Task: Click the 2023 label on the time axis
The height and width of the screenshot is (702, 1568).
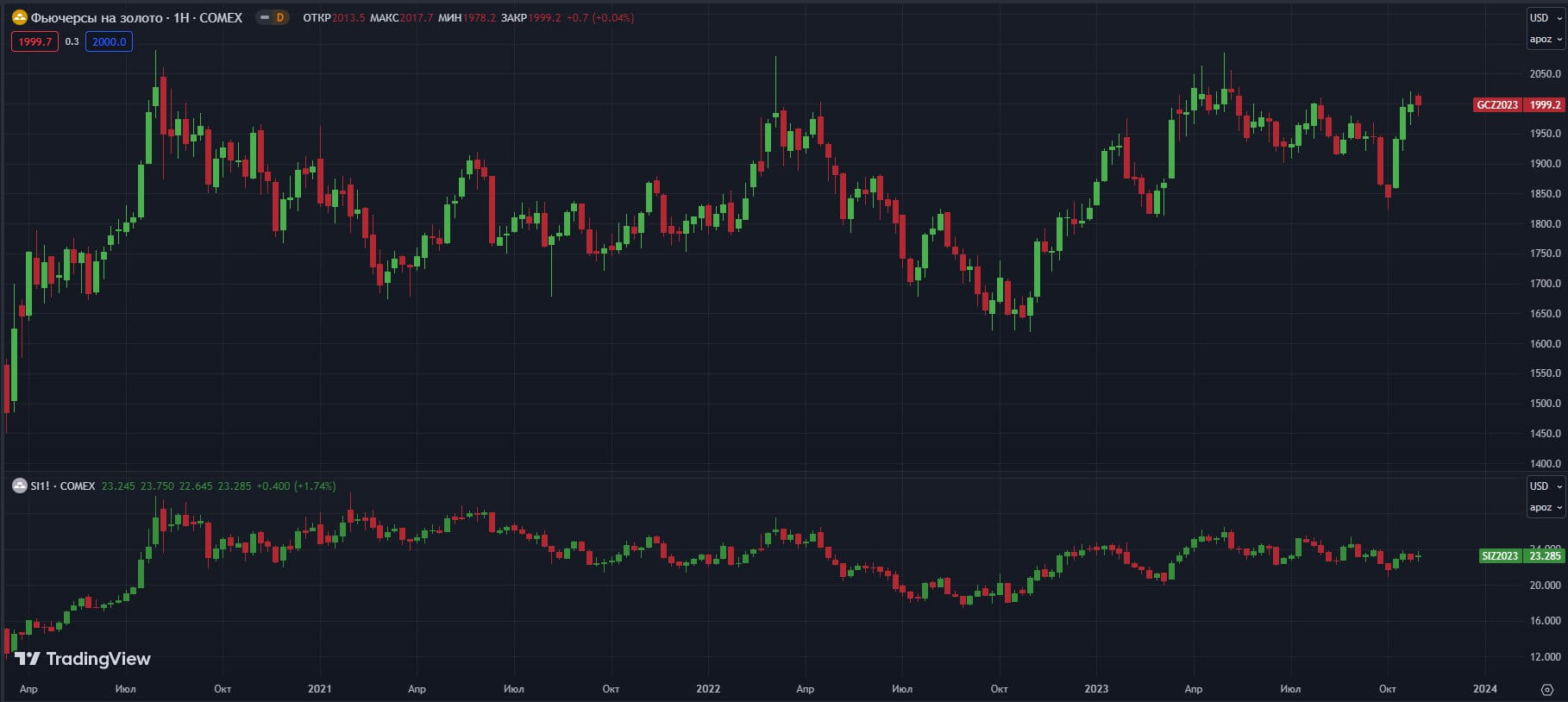Action: pos(1096,688)
